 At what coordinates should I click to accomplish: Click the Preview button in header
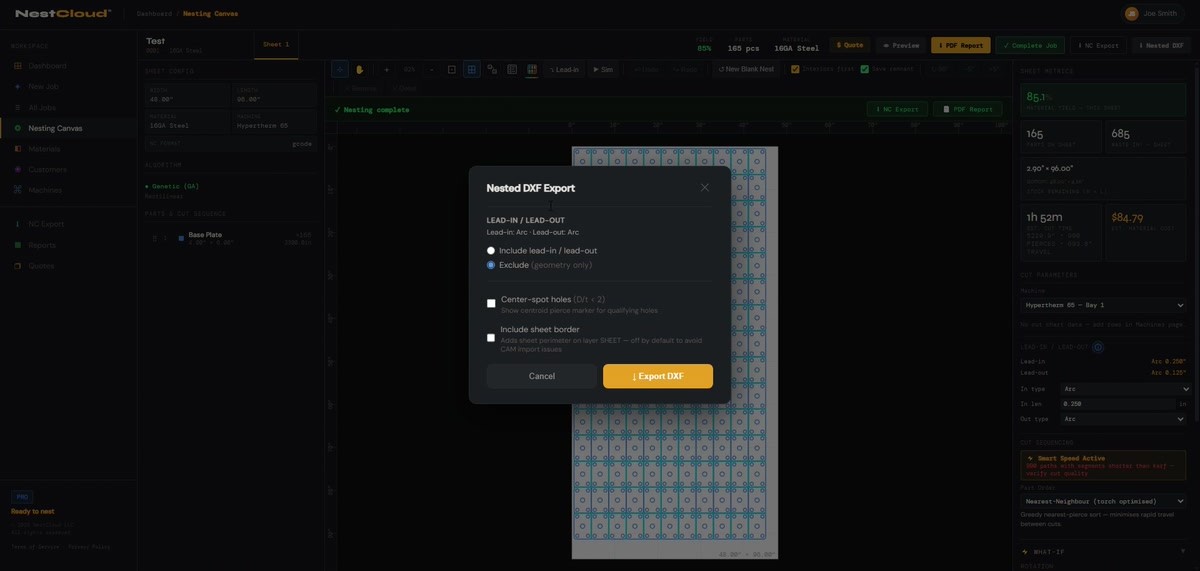[x=901, y=45]
